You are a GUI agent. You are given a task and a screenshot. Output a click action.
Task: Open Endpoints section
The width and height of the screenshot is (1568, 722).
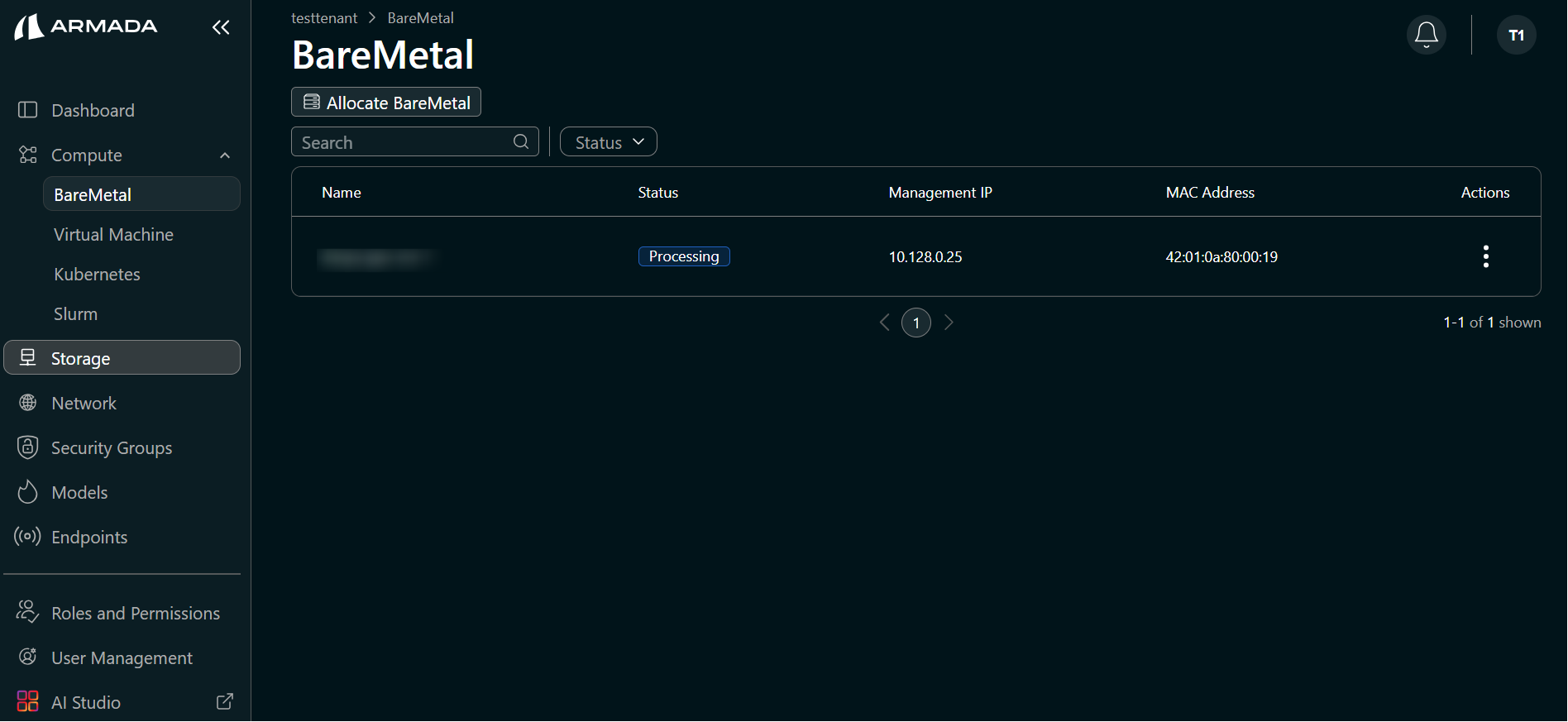coord(122,537)
